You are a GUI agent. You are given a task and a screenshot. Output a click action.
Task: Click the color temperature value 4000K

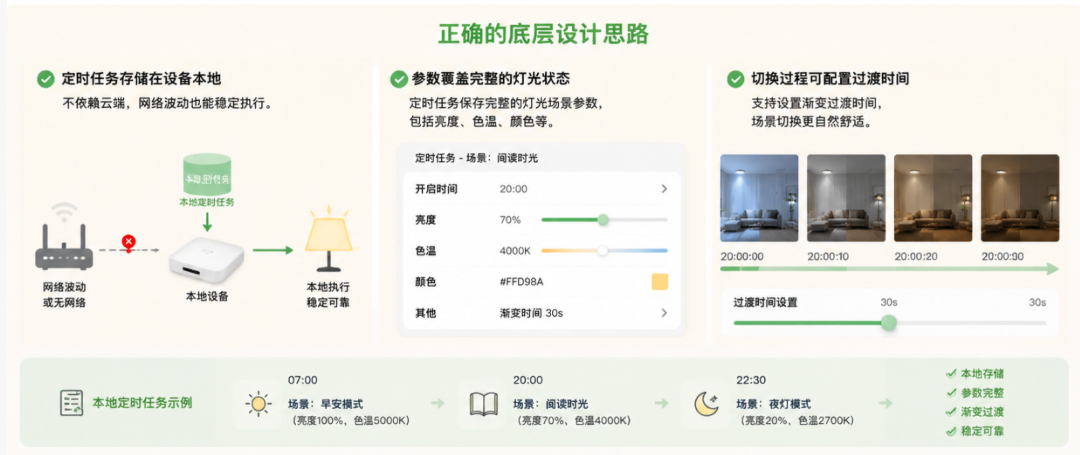(515, 251)
